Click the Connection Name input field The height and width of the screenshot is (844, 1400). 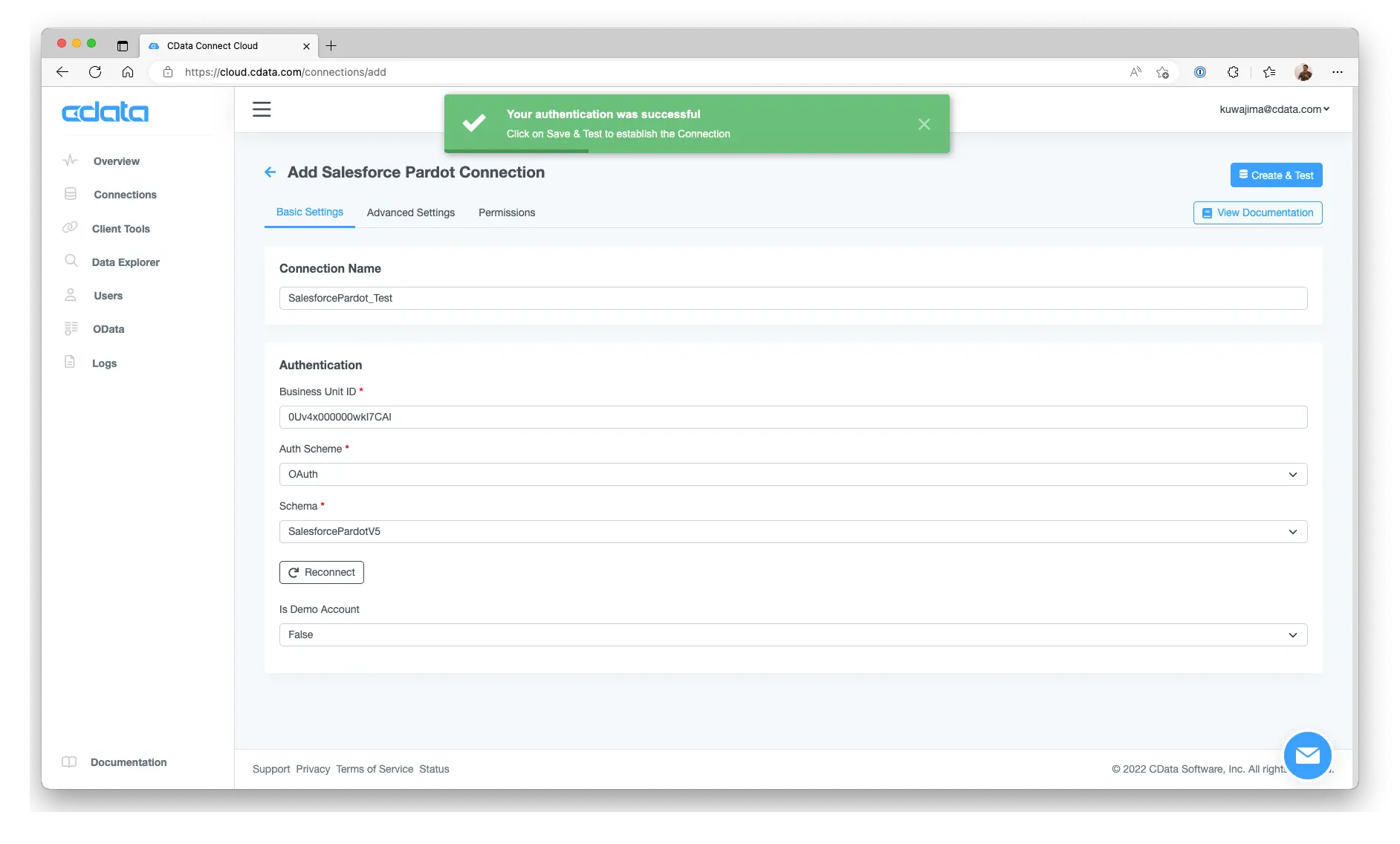pyautogui.click(x=793, y=298)
